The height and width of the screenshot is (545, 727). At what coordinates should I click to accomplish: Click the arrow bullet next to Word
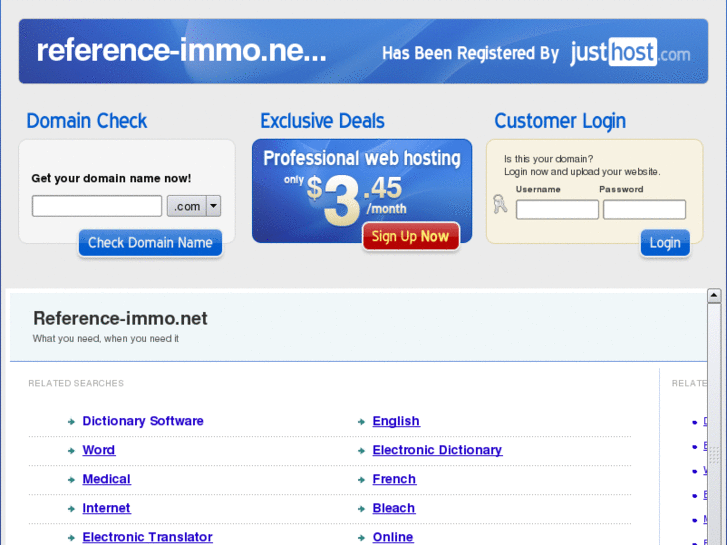[71, 451]
